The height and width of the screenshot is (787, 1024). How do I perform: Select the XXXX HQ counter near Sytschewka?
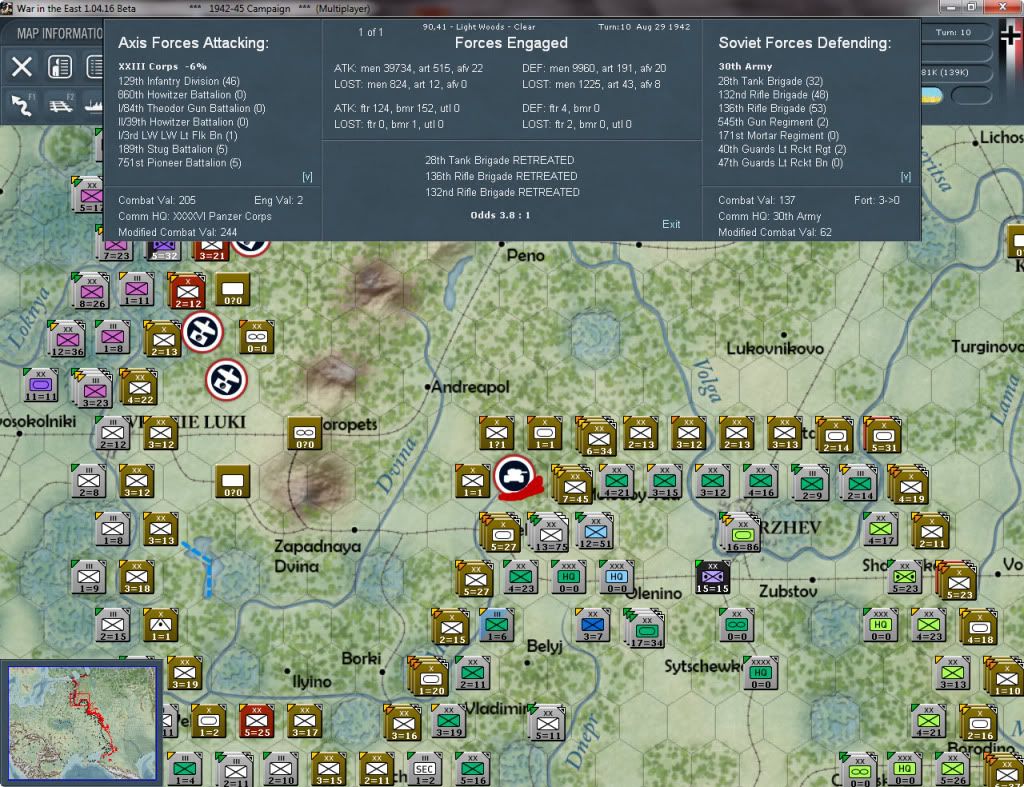(x=760, y=673)
